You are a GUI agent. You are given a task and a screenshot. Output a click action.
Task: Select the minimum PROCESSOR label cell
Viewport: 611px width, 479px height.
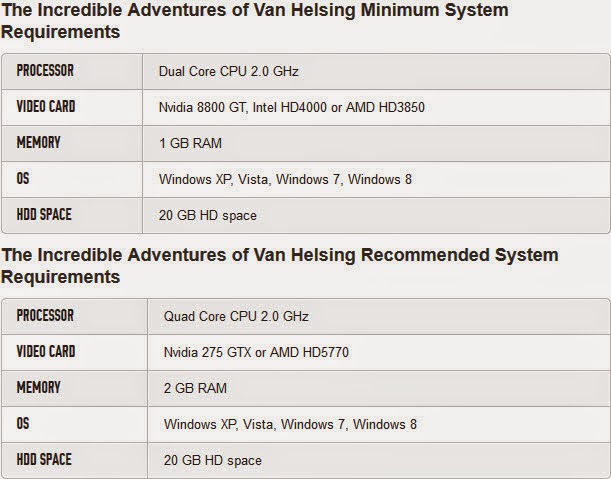point(72,71)
